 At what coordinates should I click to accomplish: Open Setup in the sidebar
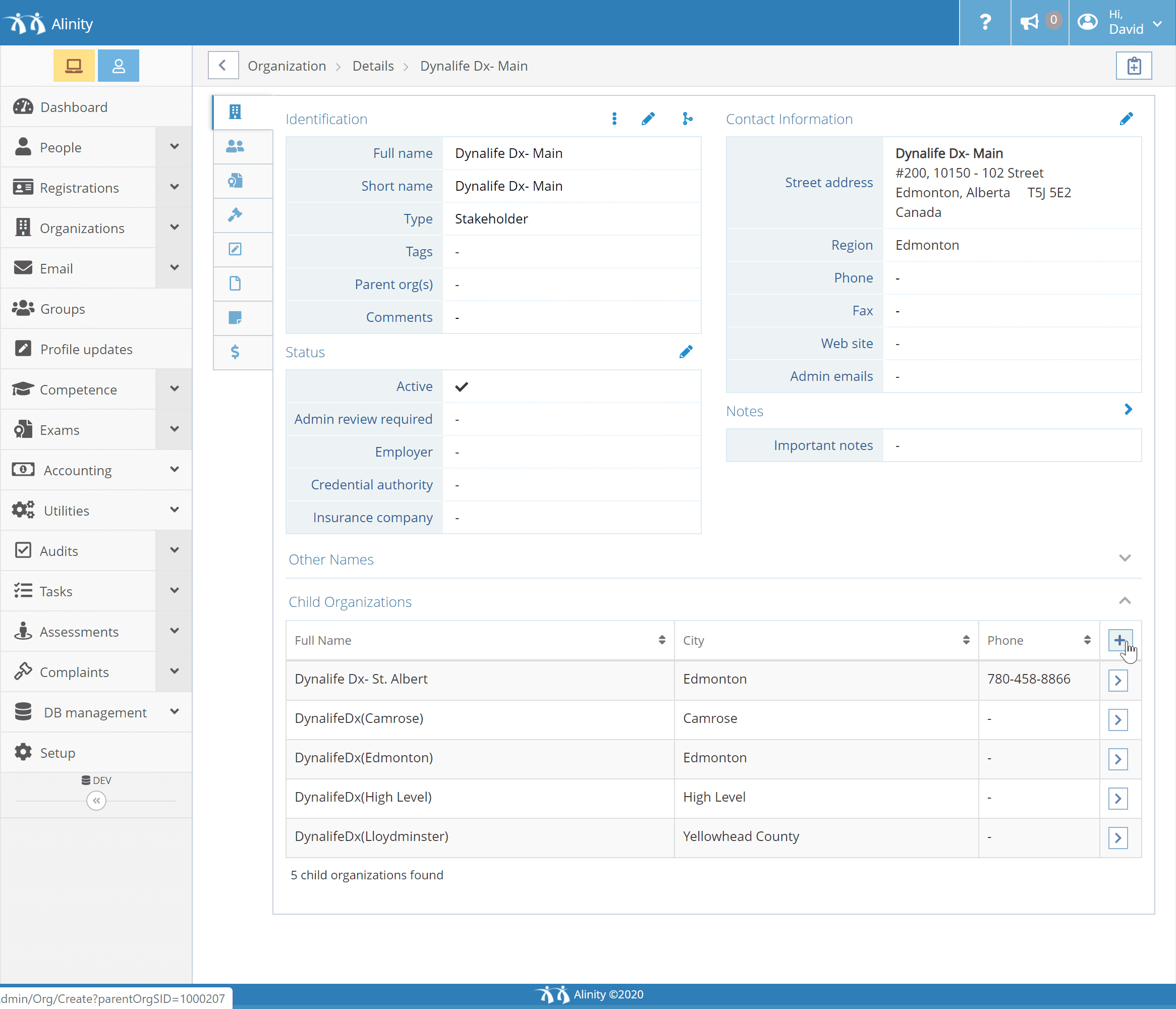click(x=96, y=753)
